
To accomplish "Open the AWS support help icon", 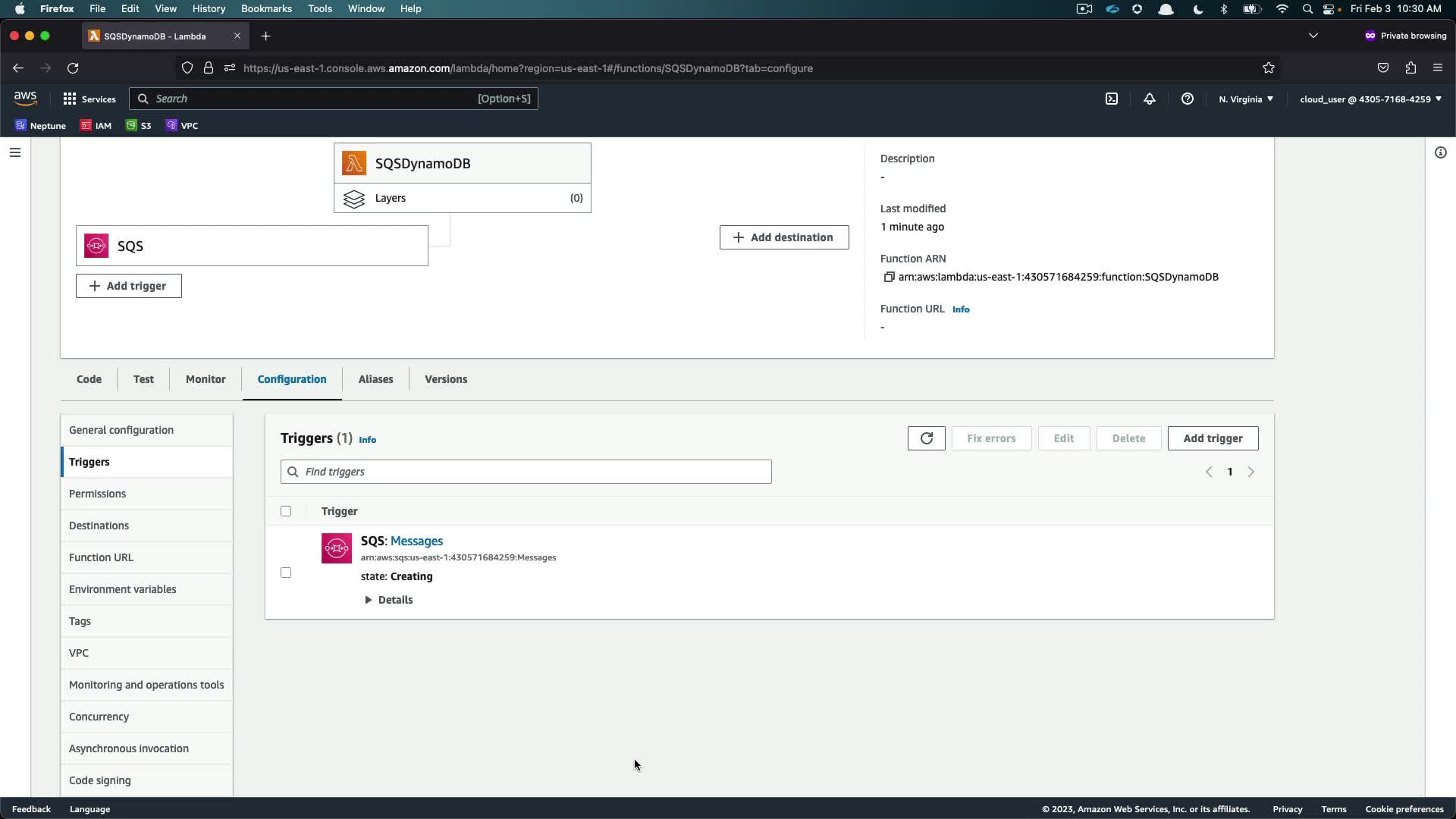I will click(x=1188, y=99).
